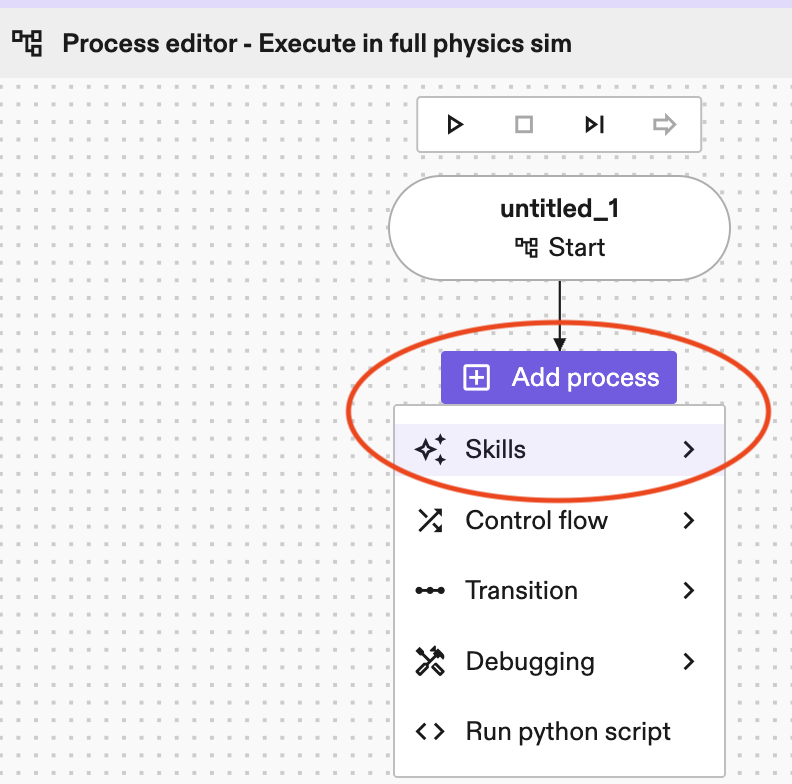
Task: Click the stop square icon
Action: tap(524, 125)
